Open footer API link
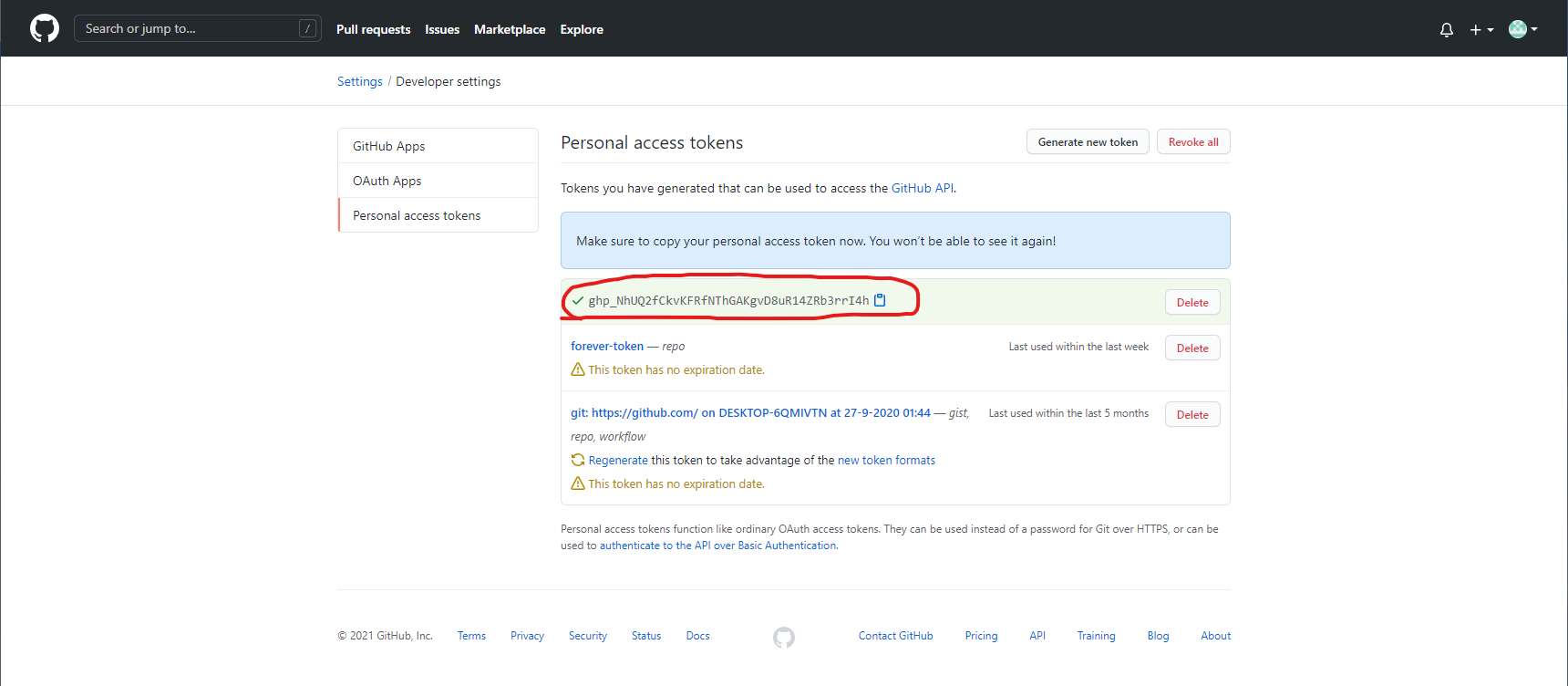This screenshot has height=686, width=1568. tap(1037, 636)
